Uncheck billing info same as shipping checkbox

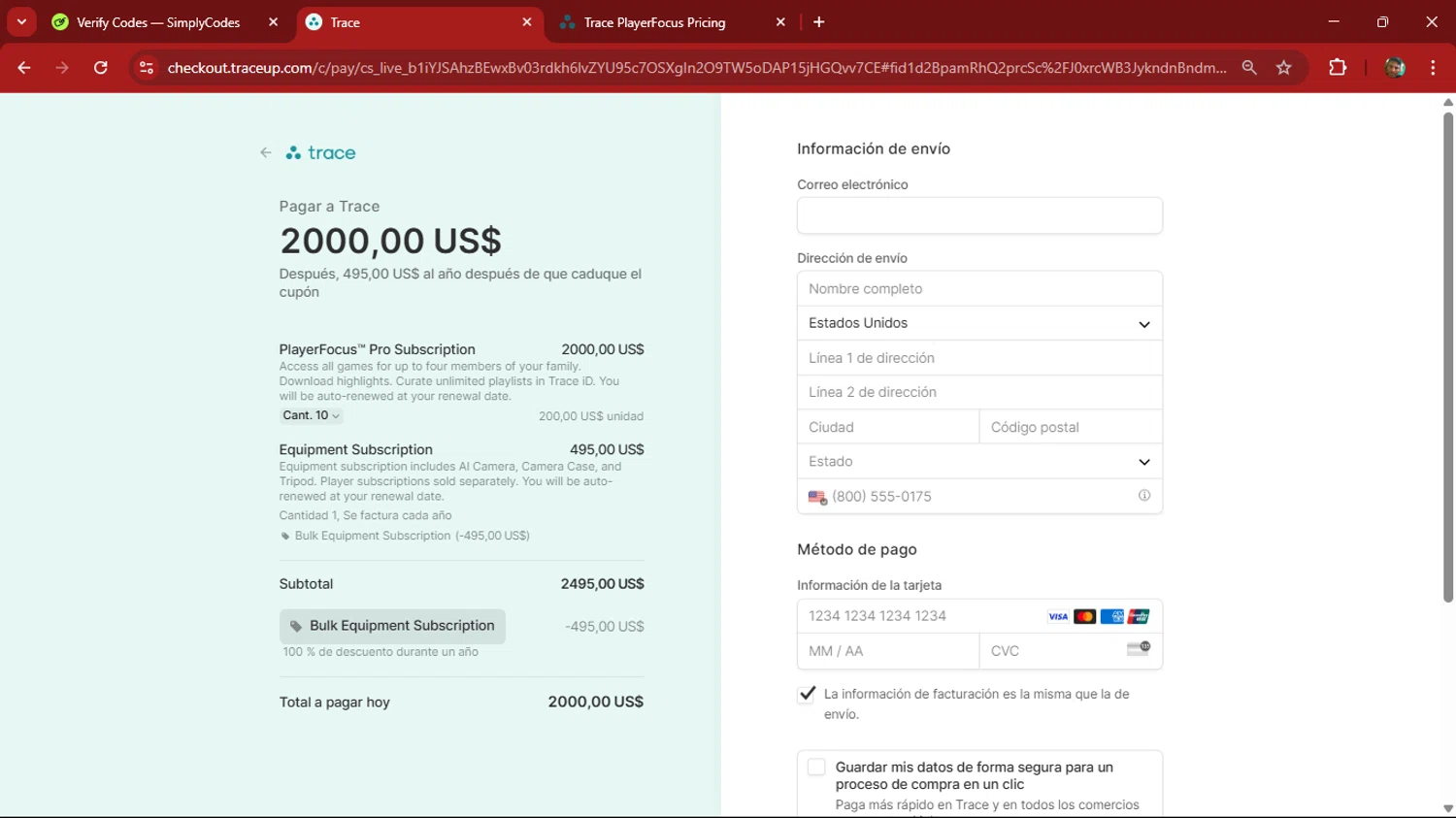click(807, 694)
